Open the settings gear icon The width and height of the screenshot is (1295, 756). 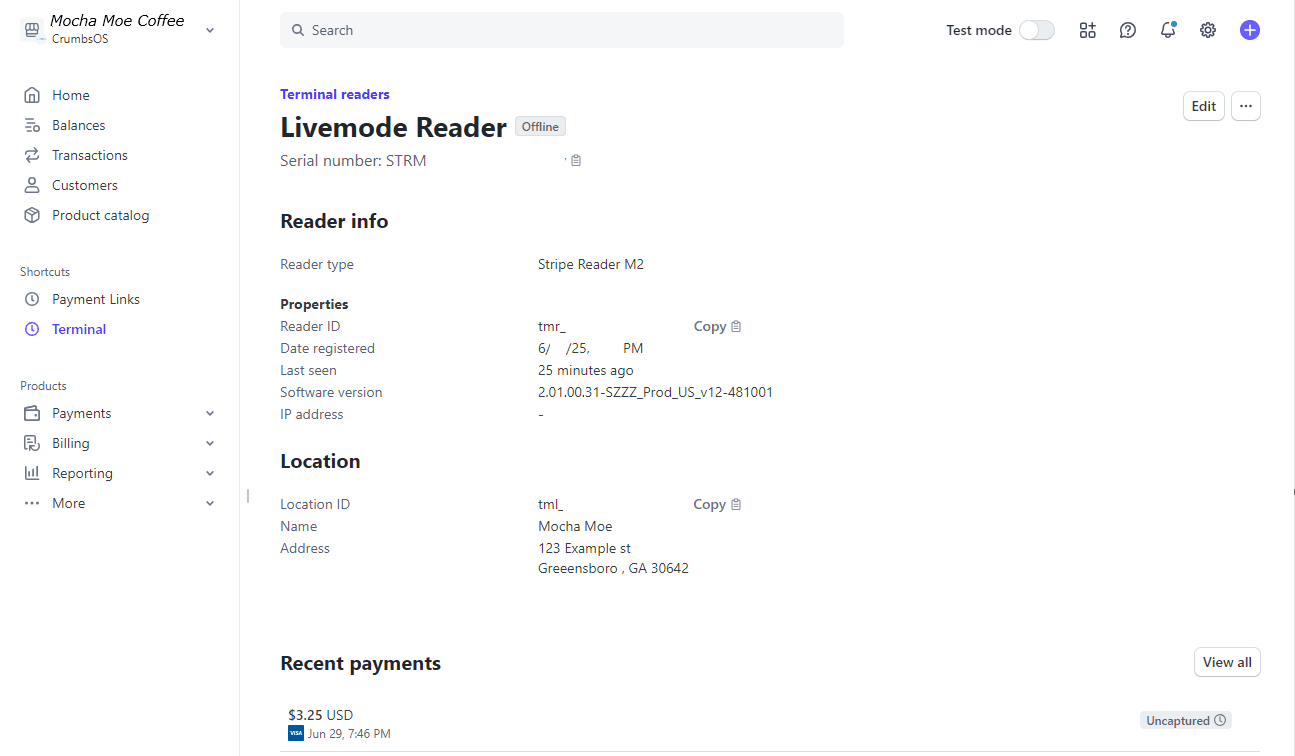coord(1208,30)
